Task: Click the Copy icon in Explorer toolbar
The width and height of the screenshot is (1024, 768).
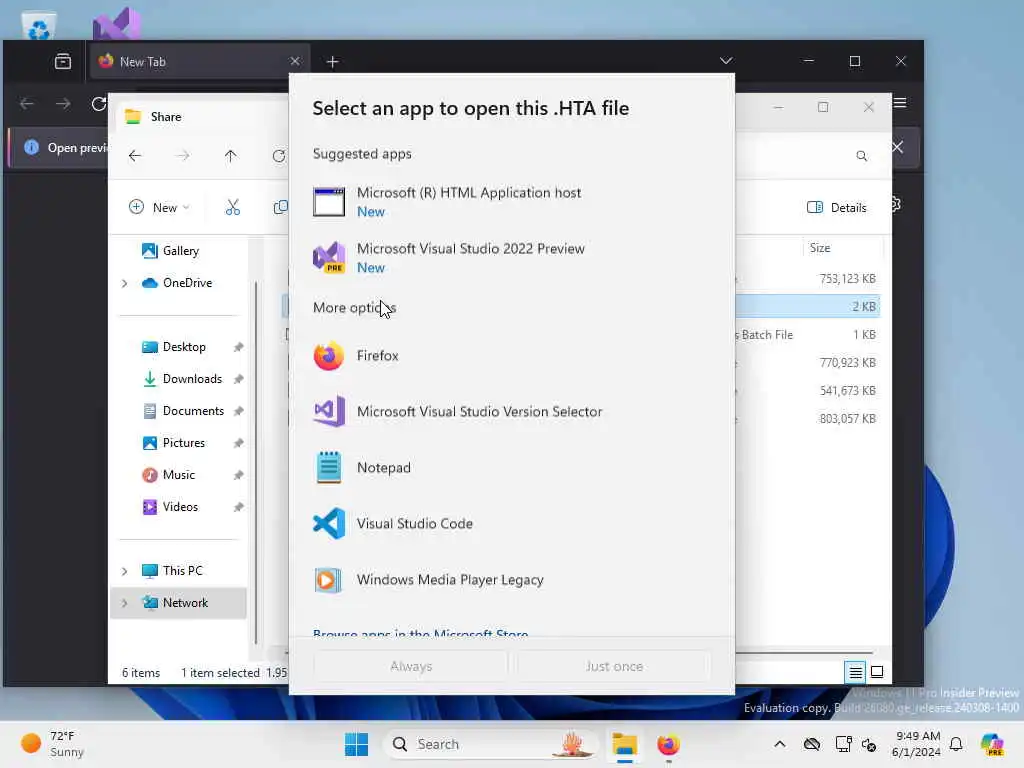Action: pyautogui.click(x=280, y=208)
